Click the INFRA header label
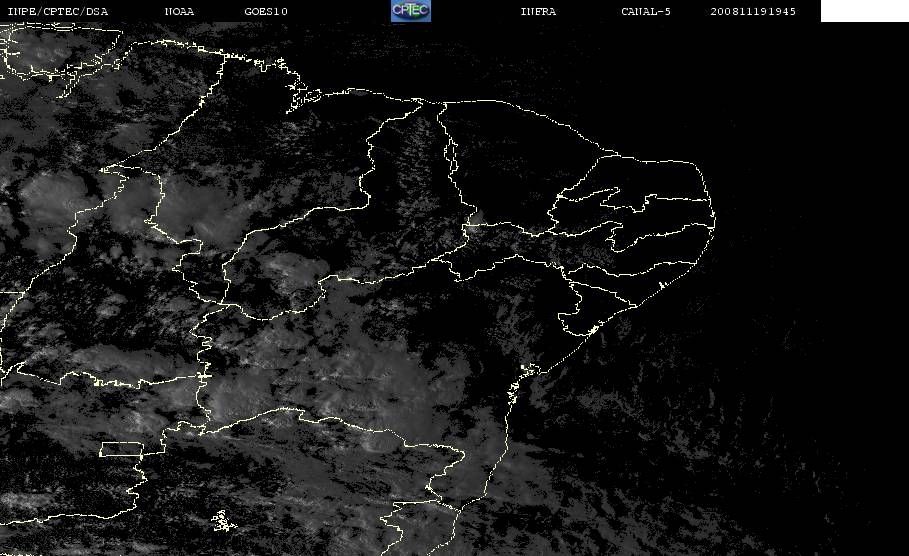The width and height of the screenshot is (909, 556). 539,11
